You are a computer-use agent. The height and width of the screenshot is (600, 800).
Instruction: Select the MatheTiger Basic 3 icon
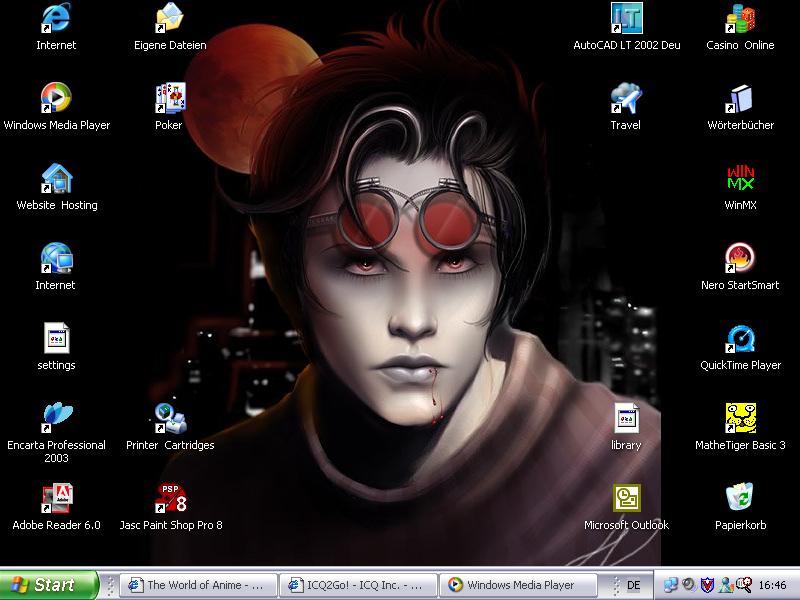(740, 417)
